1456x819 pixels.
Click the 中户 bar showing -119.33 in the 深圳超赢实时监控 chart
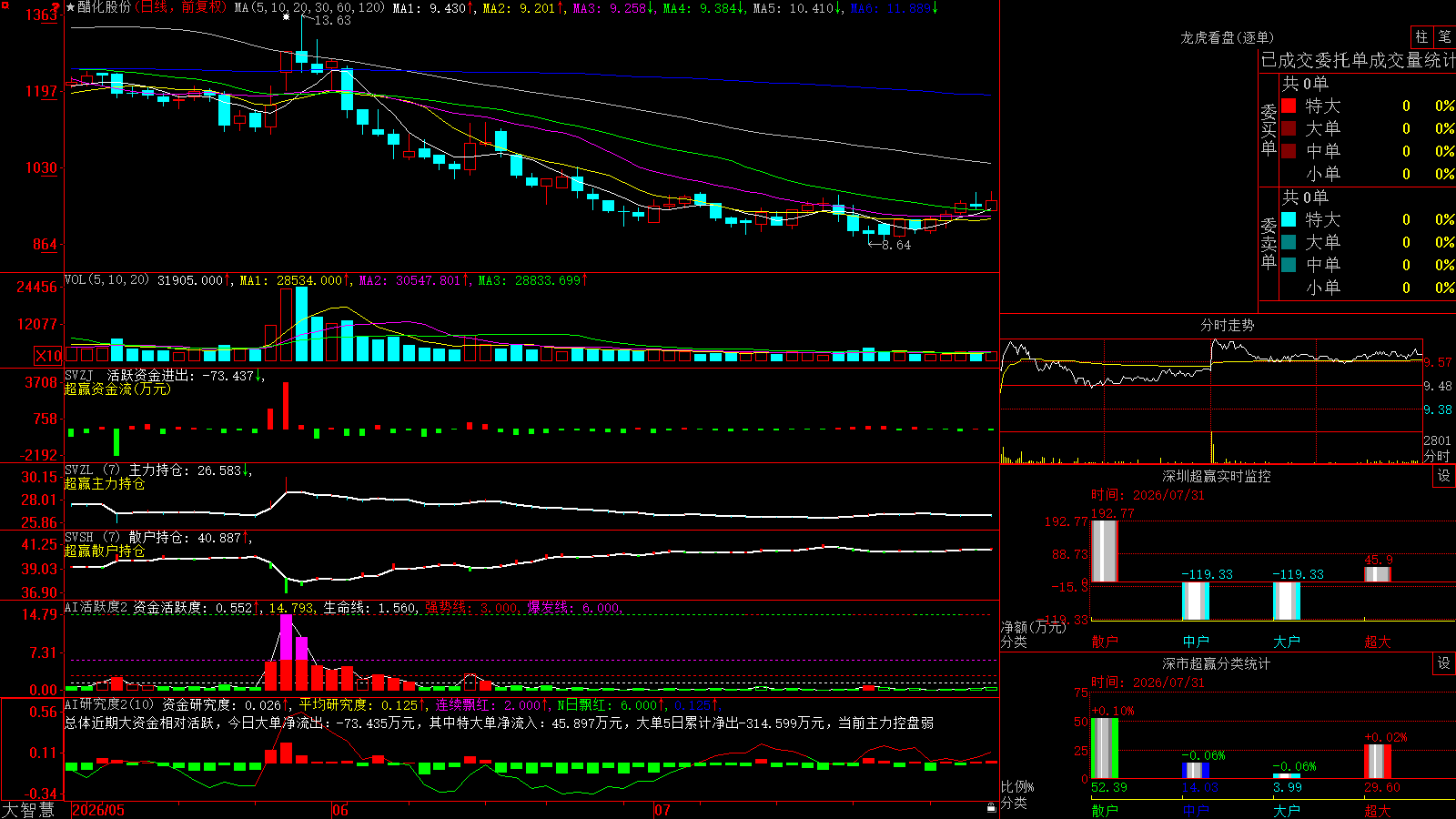coord(1196,601)
